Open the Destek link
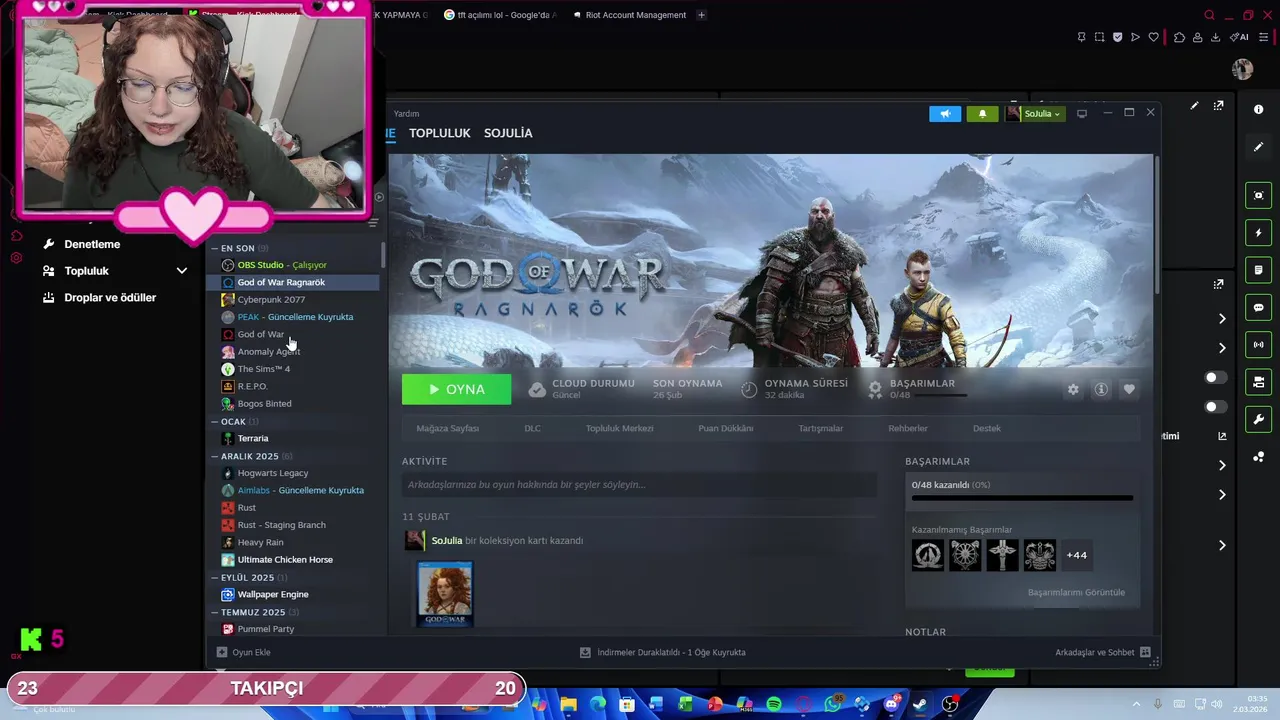1280x720 pixels. 986,428
